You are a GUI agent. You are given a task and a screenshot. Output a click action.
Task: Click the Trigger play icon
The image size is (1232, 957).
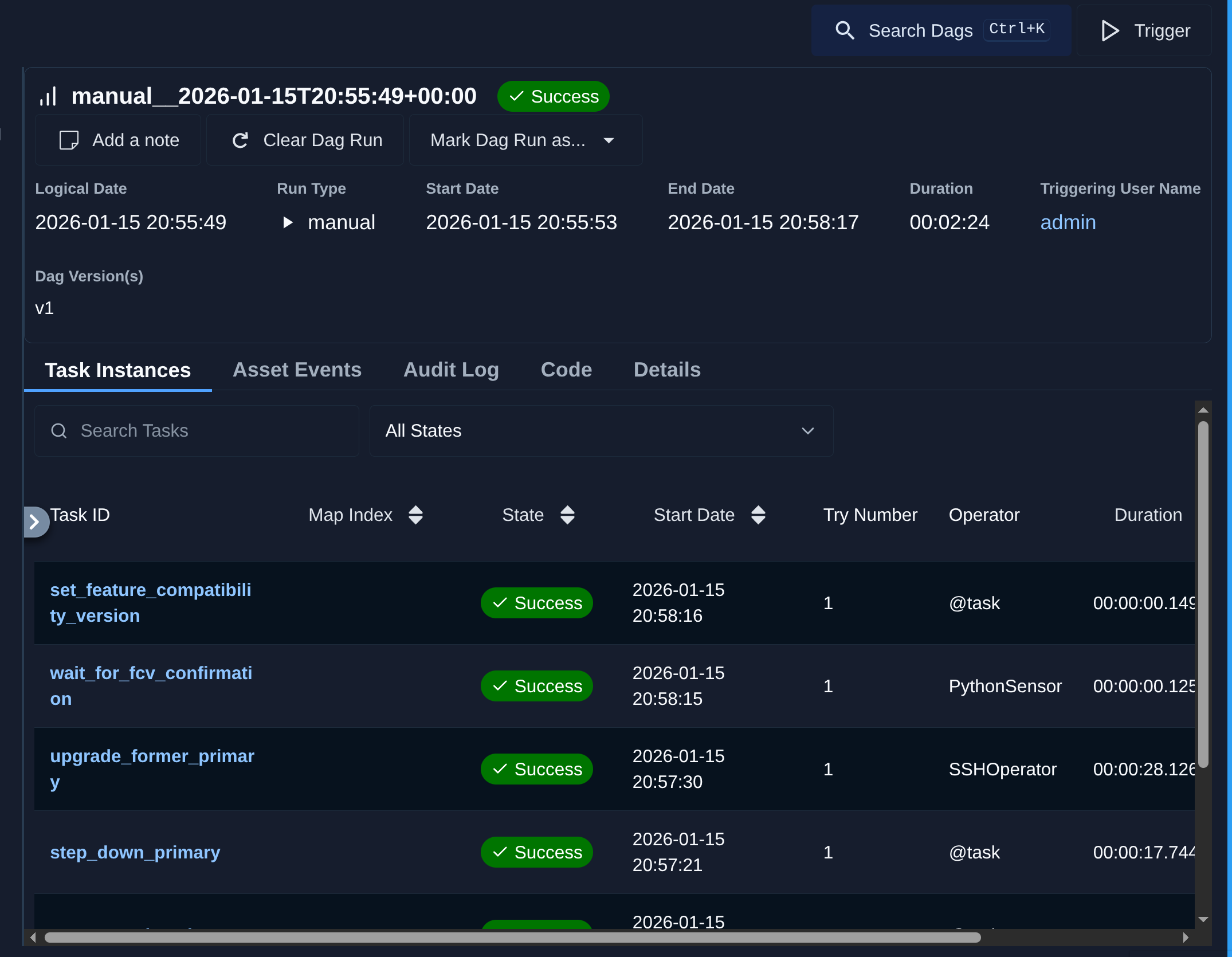[1109, 30]
